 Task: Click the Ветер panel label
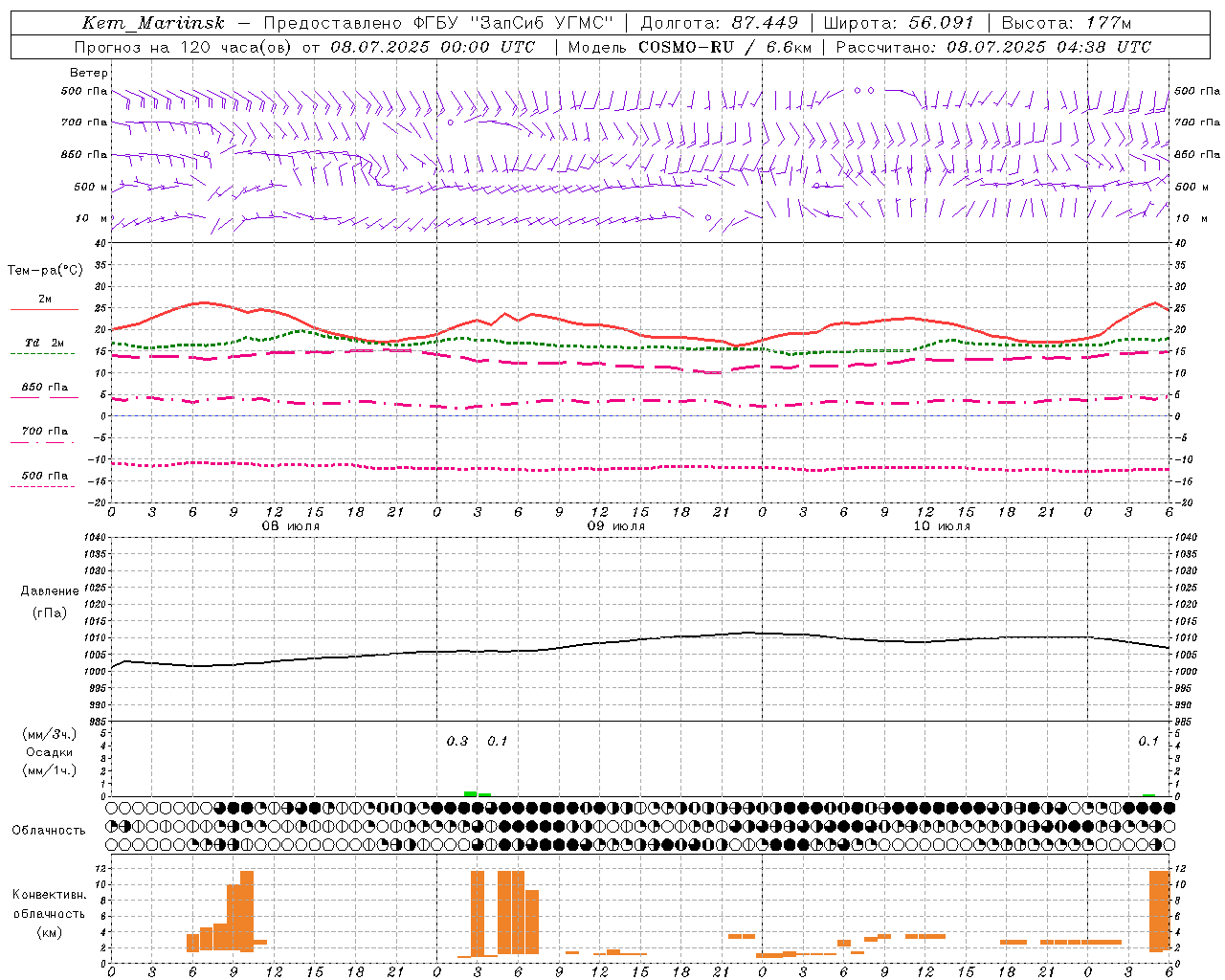[x=89, y=73]
